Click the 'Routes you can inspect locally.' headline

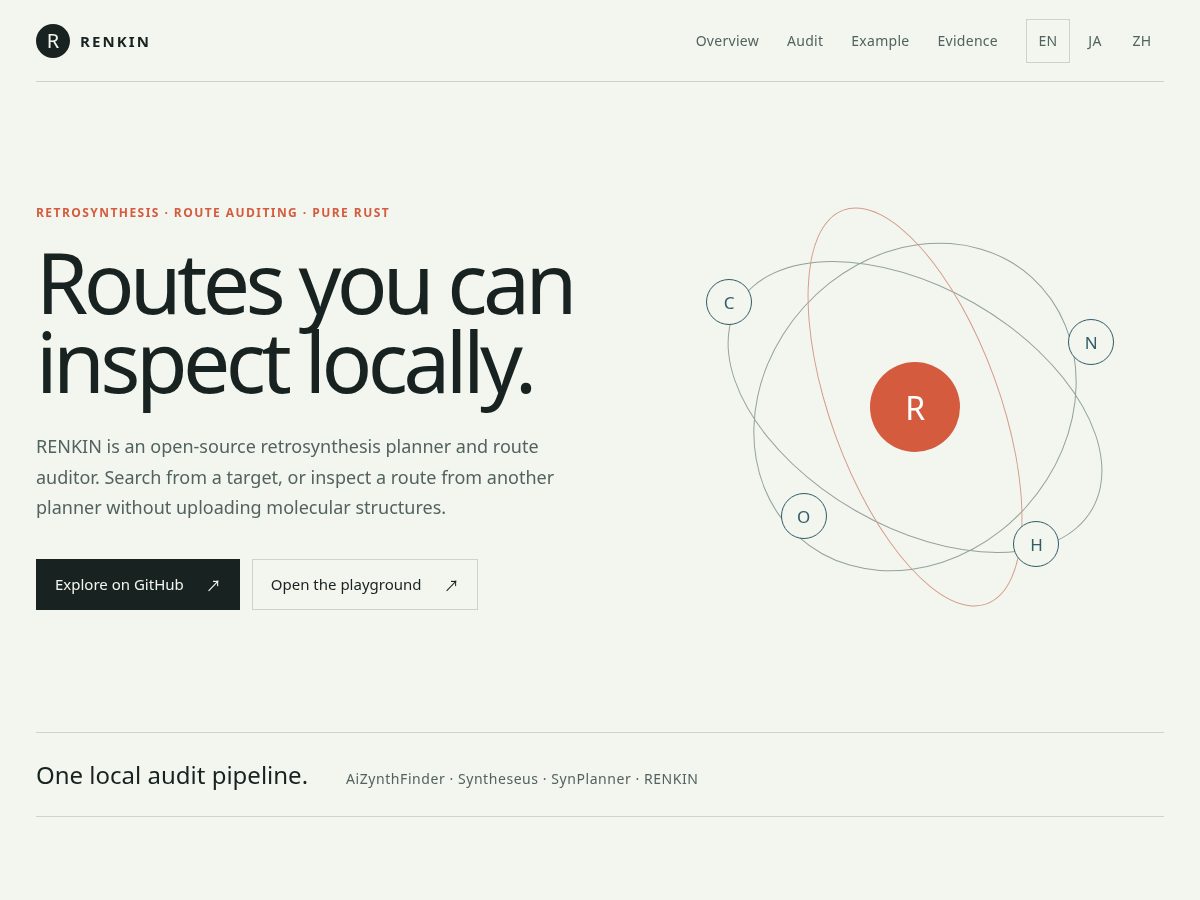(305, 324)
